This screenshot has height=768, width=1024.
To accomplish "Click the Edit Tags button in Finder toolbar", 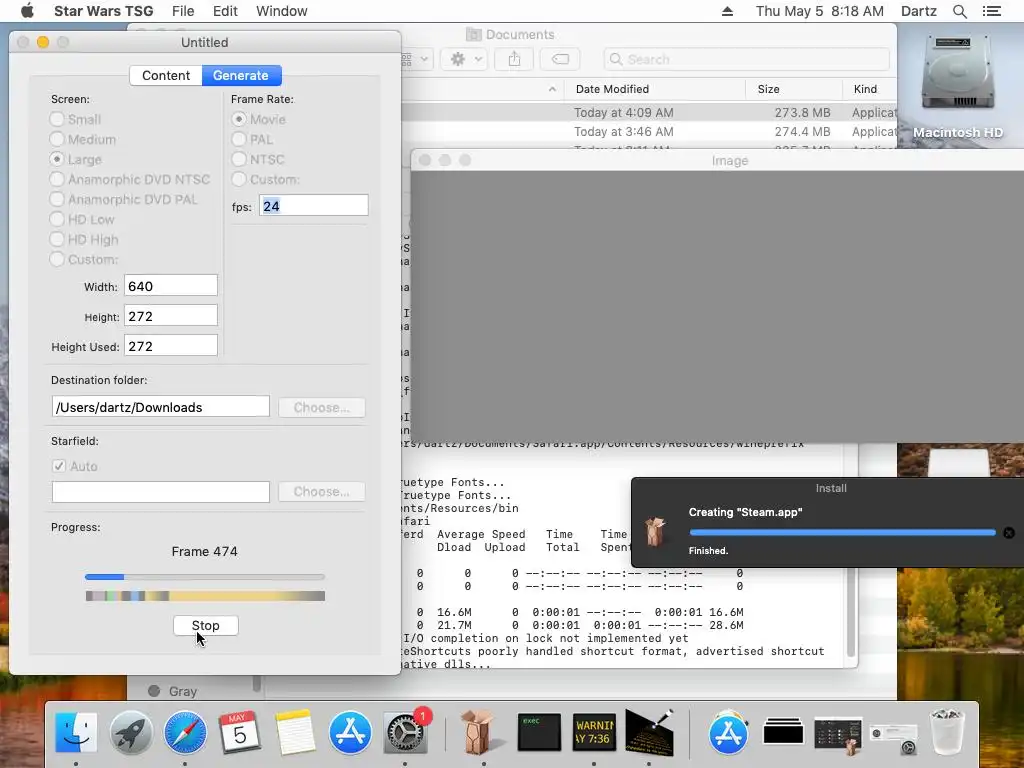I will tap(560, 59).
